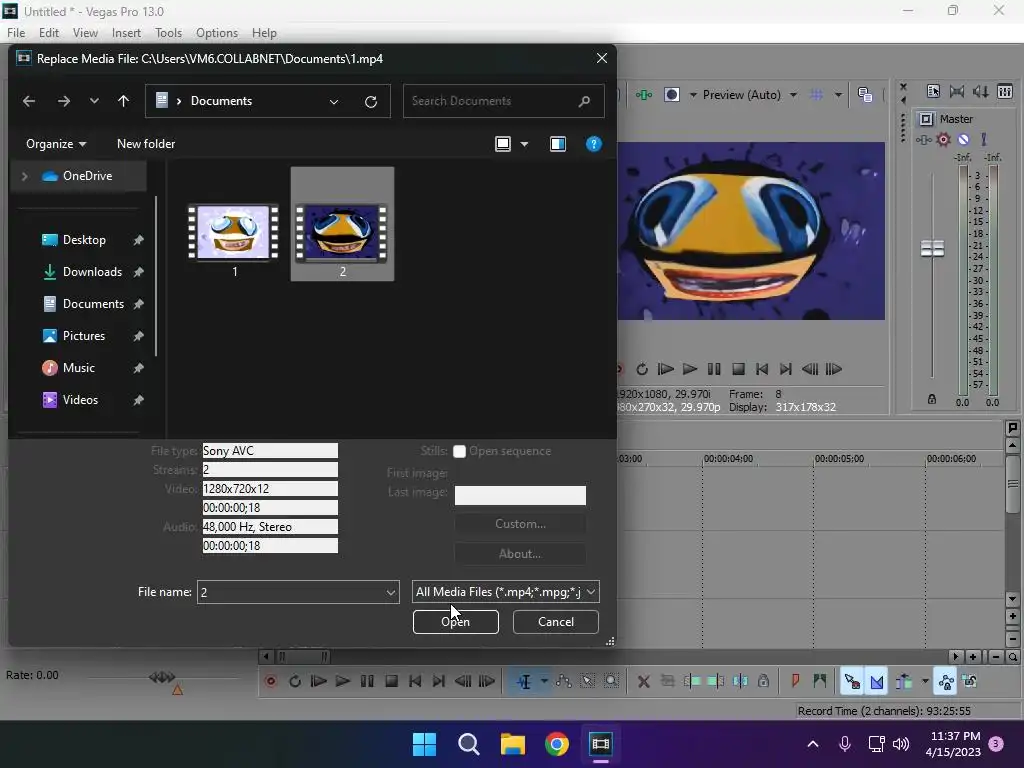Open the Preview (Auto) quality dropdown
This screenshot has height=768, width=1024.
point(748,95)
